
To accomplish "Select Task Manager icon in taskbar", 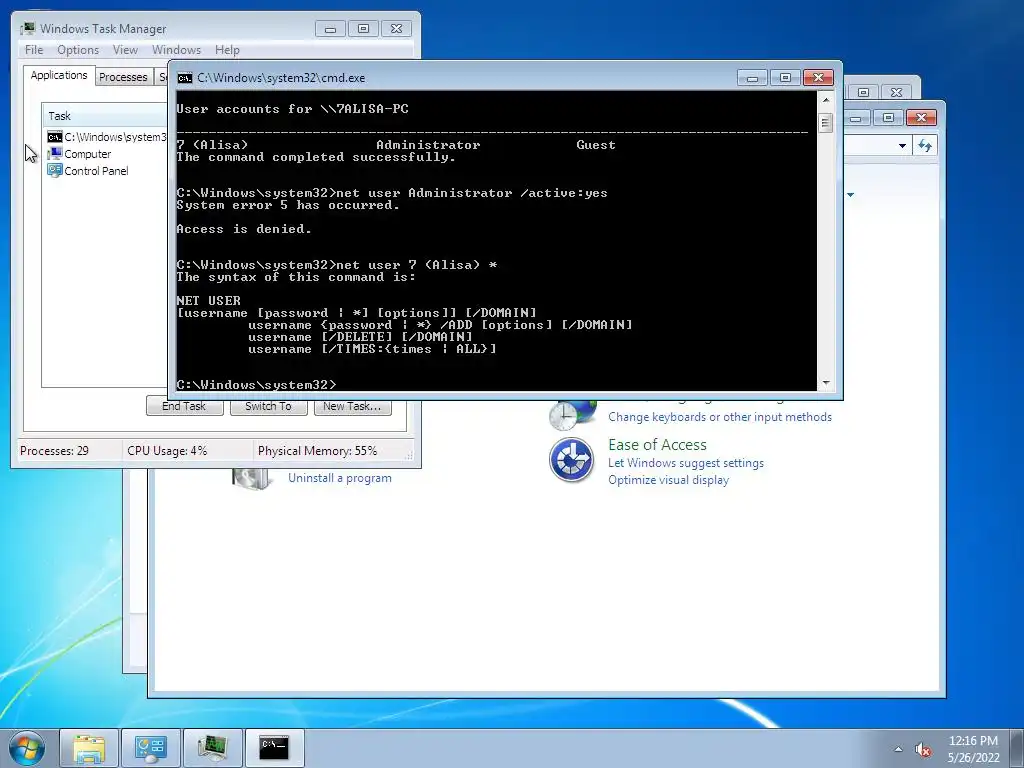I will pos(212,748).
